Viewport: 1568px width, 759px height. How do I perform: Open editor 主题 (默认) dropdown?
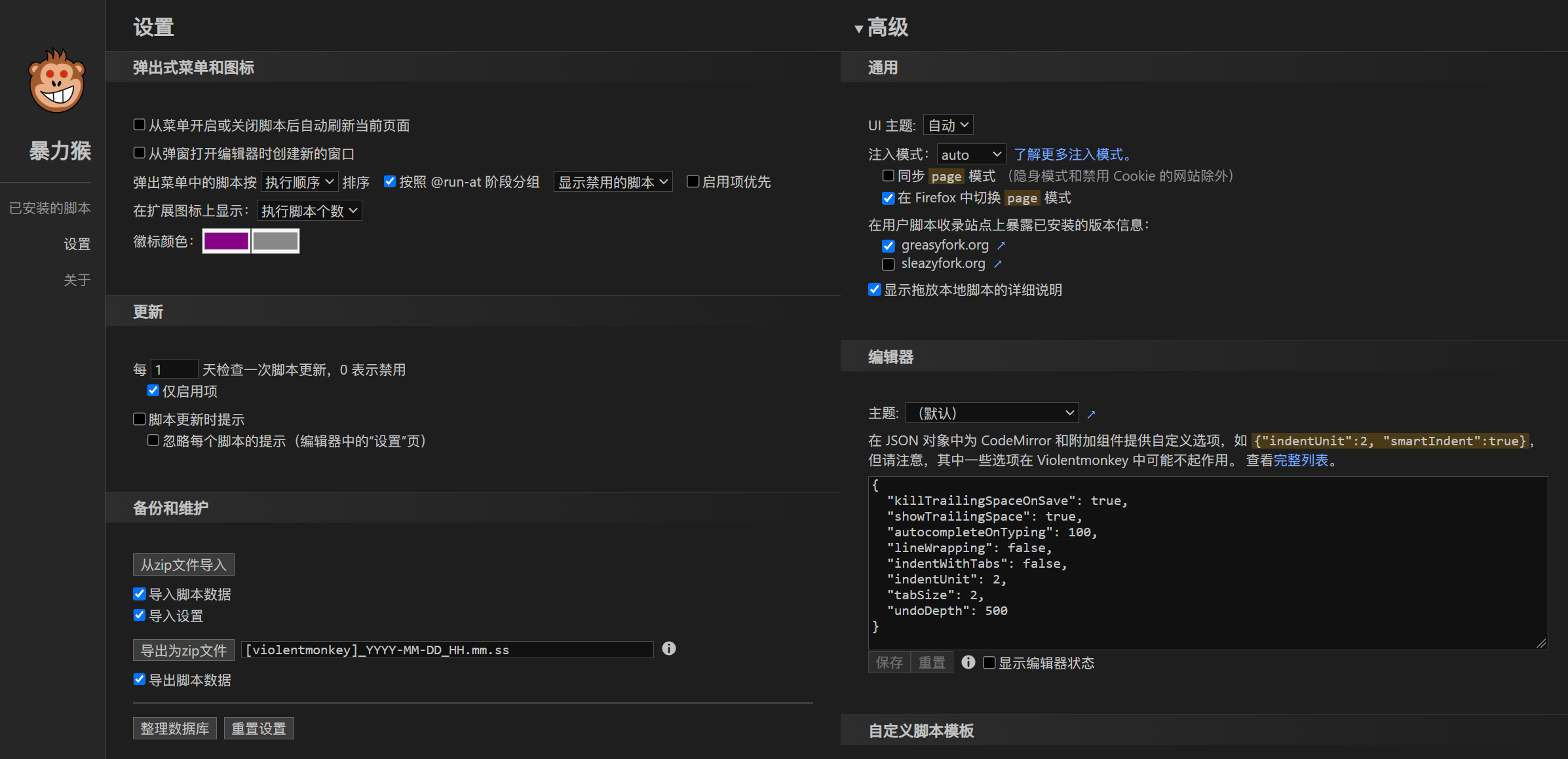click(x=992, y=413)
